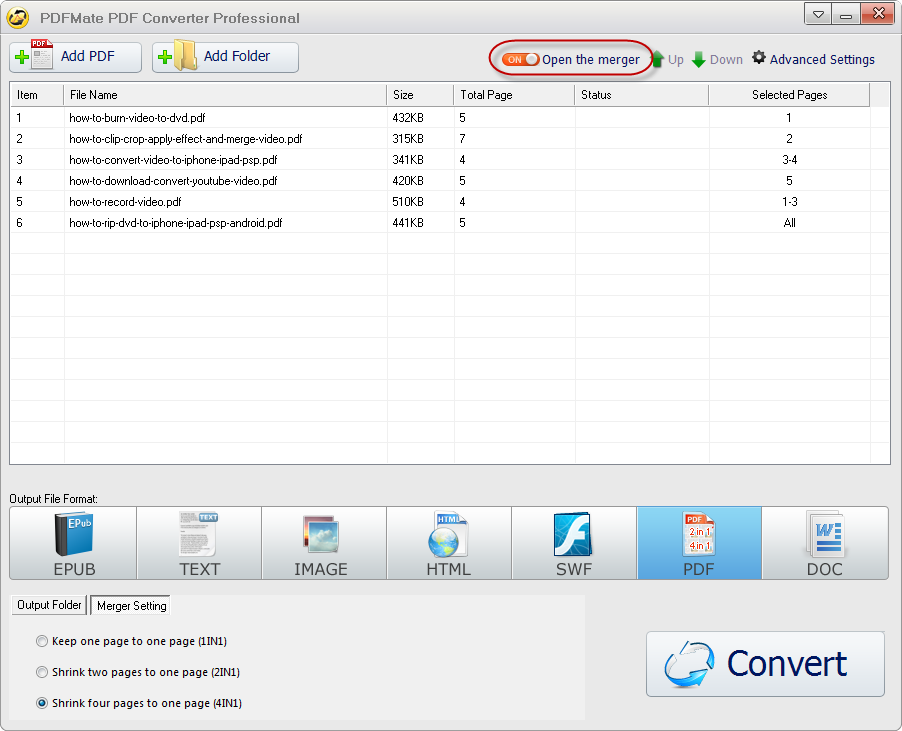Image resolution: width=902 pixels, height=731 pixels.
Task: Sort by the File Name column header
Action: pos(225,95)
